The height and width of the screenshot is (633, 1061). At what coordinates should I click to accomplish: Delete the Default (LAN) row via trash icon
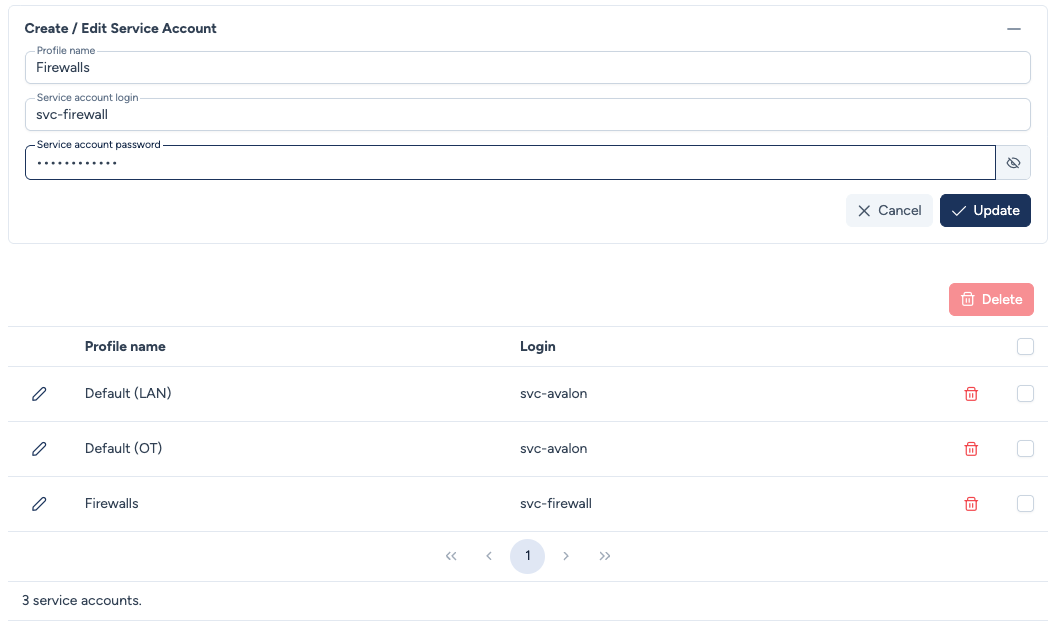click(970, 394)
